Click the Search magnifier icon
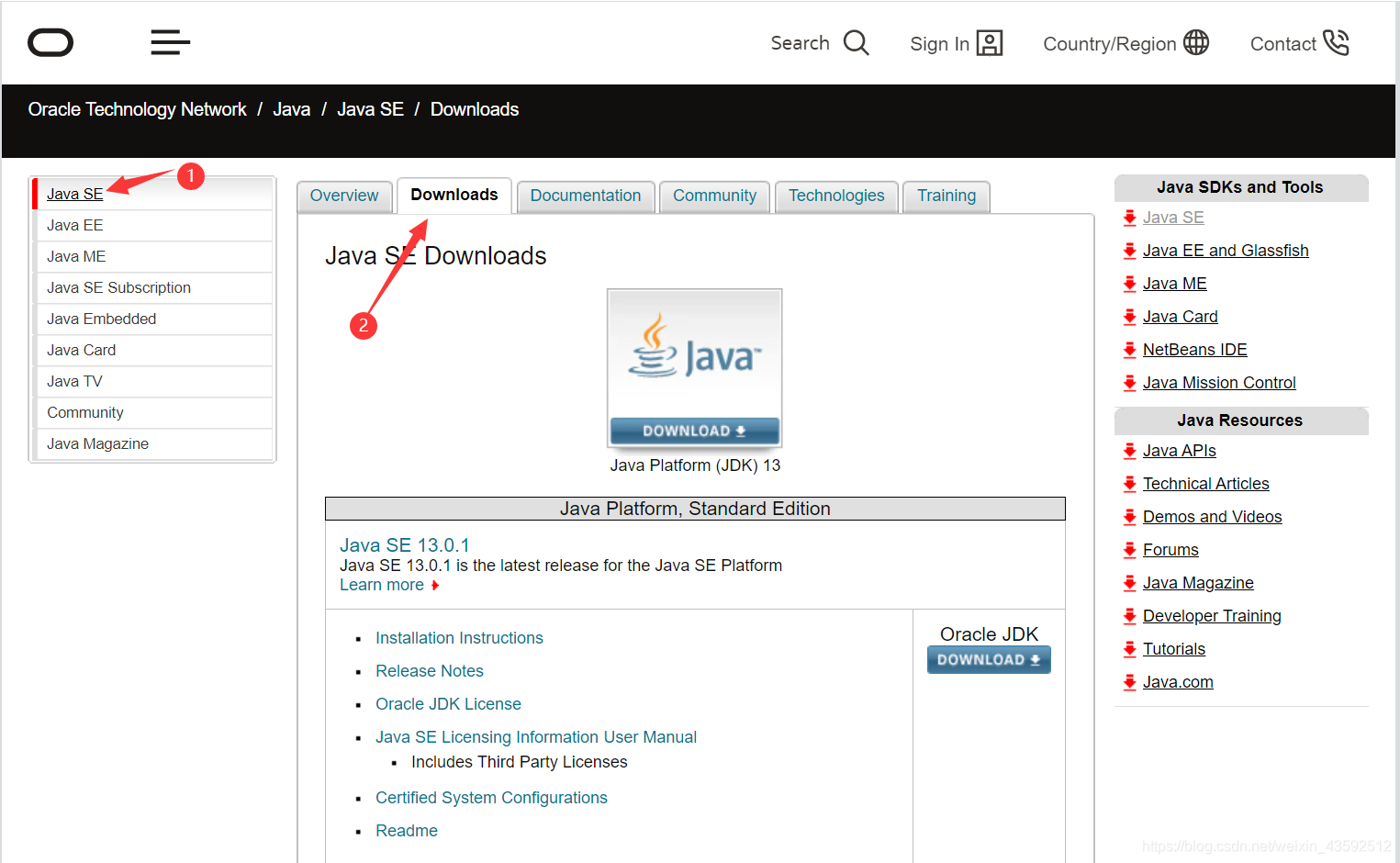Screen dimensions: 1400x863 pyautogui.click(x=856, y=43)
